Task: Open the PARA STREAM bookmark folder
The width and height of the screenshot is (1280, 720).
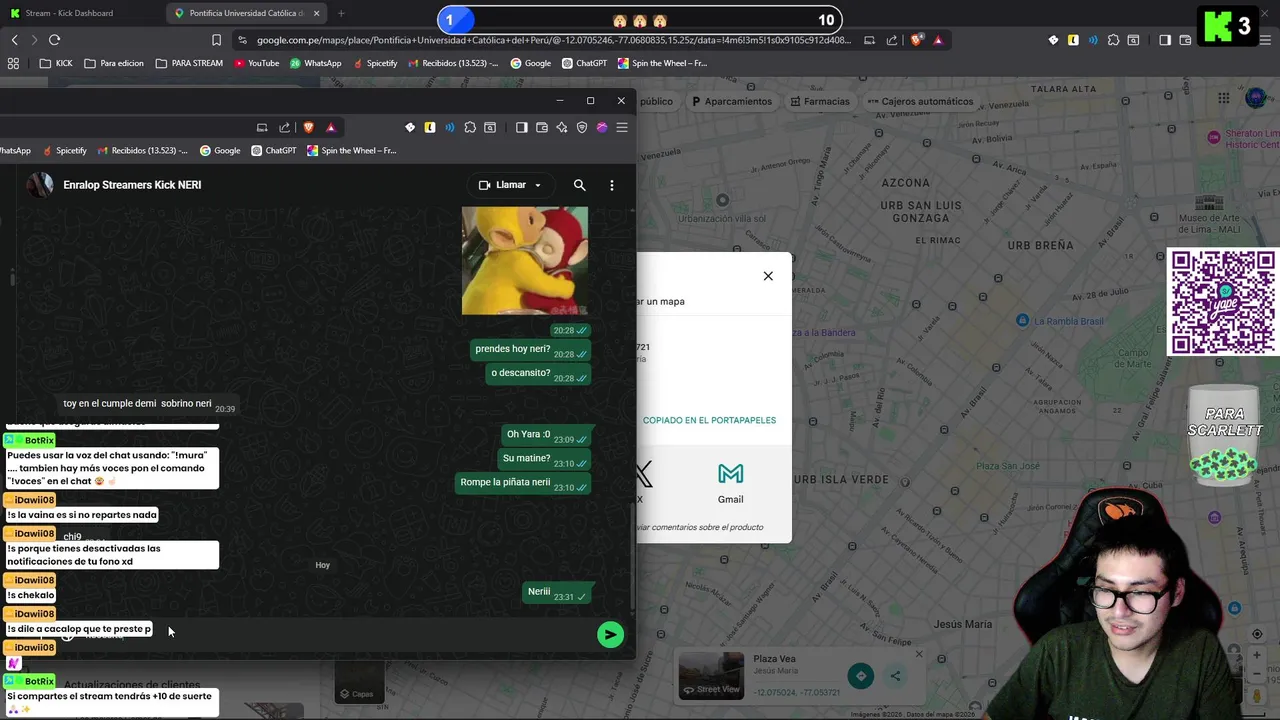Action: tap(190, 63)
